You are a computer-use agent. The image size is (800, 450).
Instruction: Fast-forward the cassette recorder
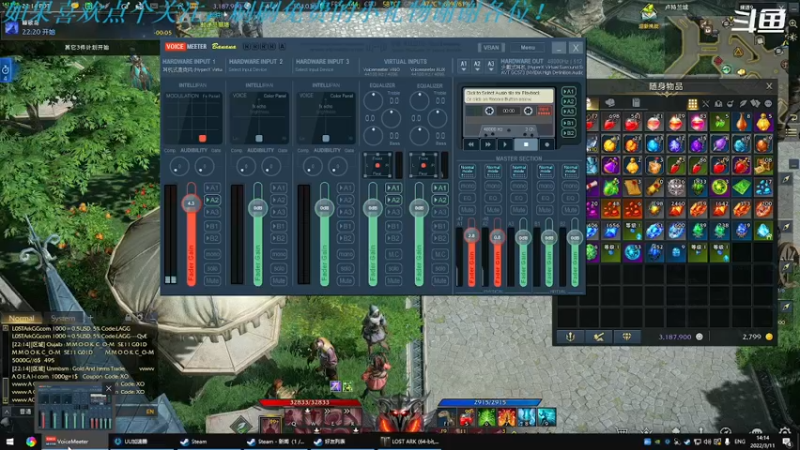[488, 144]
